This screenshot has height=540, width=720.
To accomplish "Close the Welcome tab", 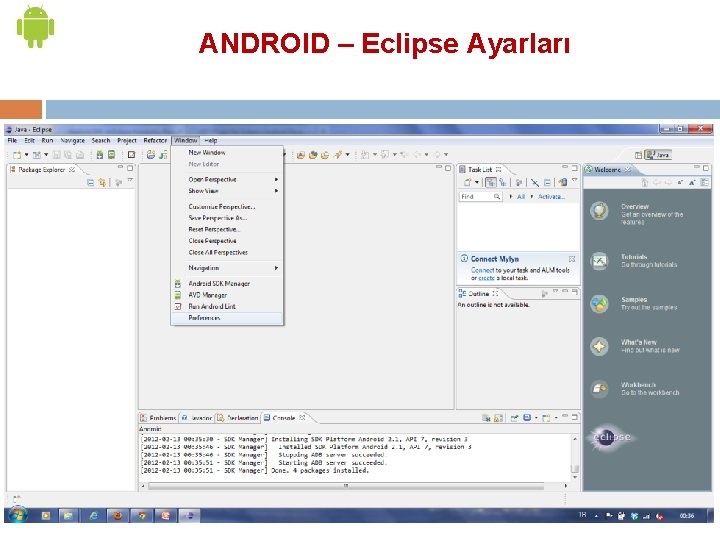I will (627, 169).
